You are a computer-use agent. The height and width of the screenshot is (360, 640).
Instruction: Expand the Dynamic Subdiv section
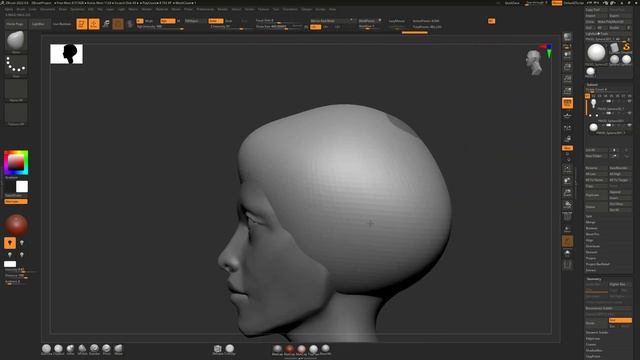coord(597,333)
